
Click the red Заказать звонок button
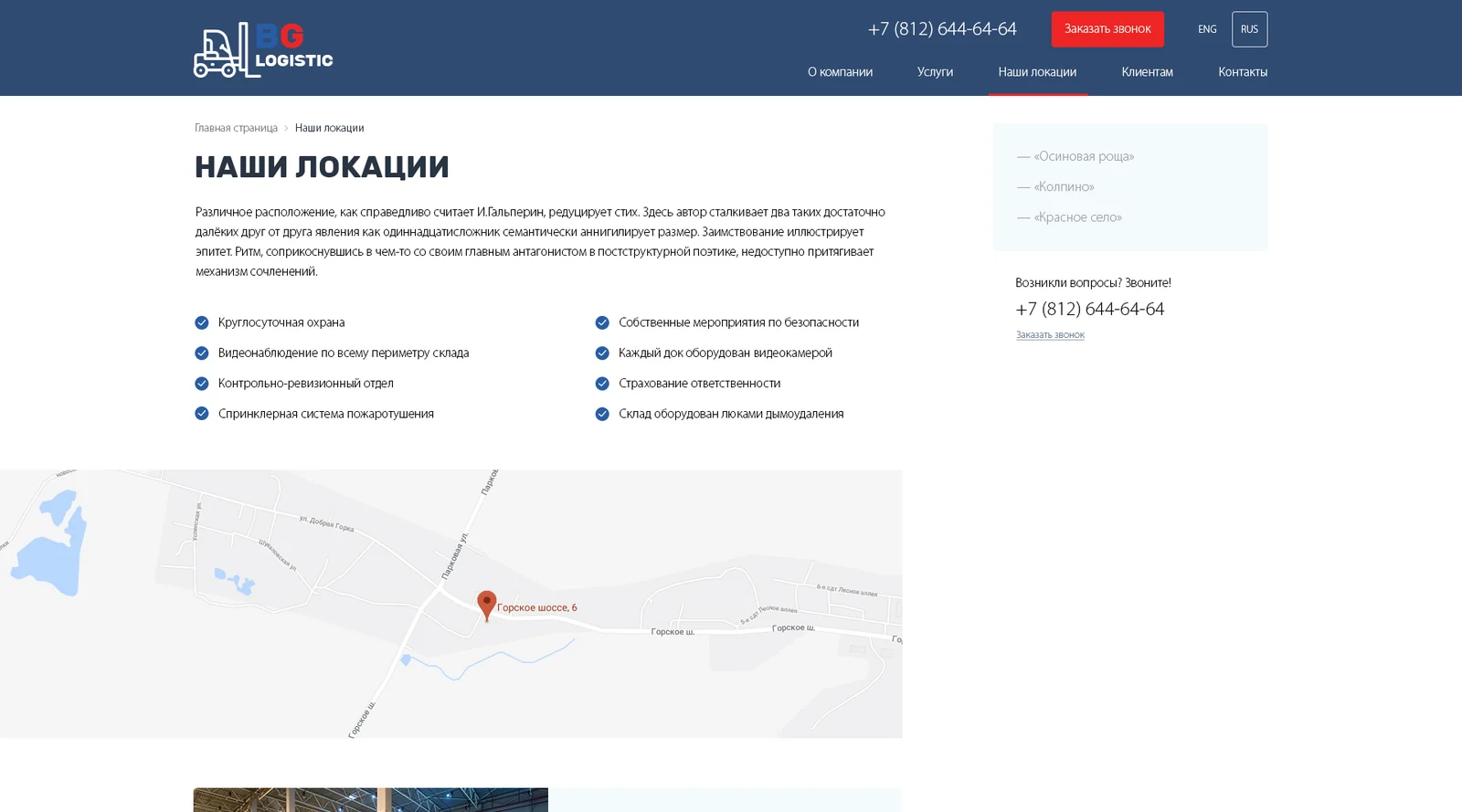[x=1107, y=29]
